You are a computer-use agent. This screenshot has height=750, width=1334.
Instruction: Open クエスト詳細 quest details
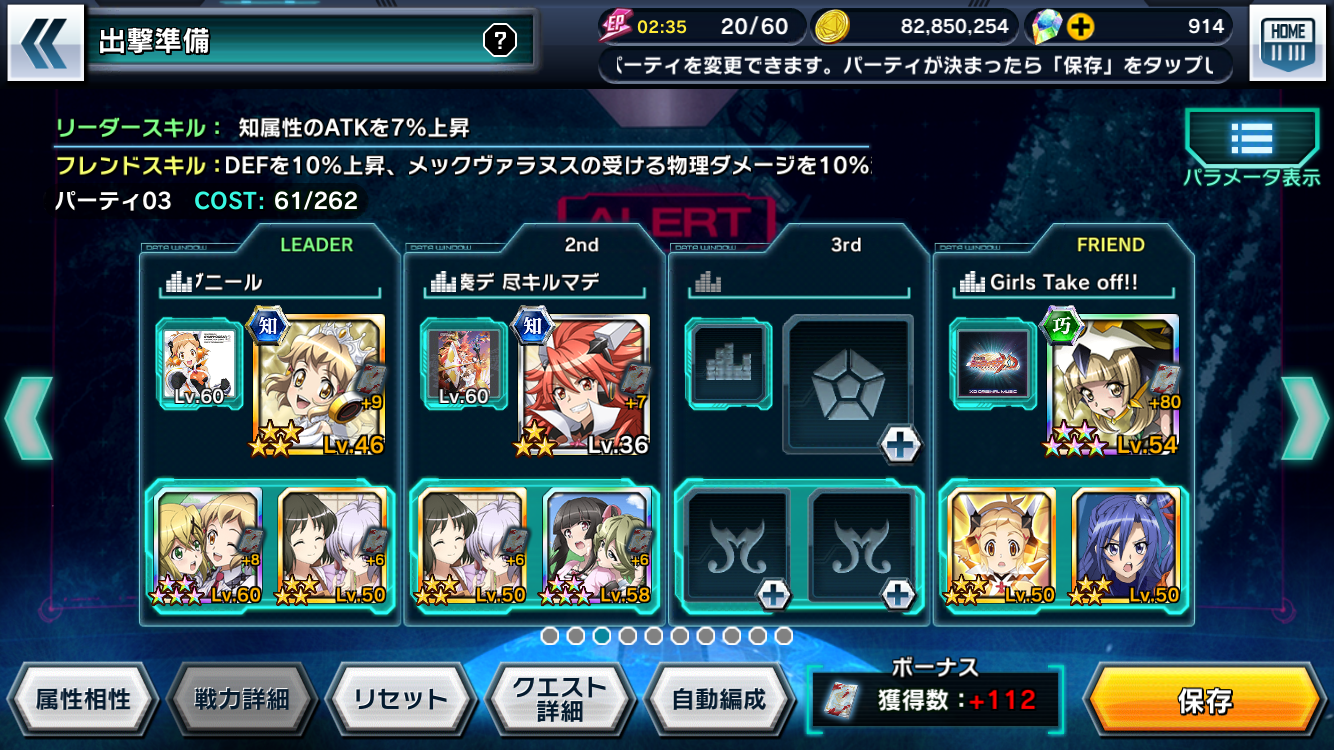coord(559,699)
